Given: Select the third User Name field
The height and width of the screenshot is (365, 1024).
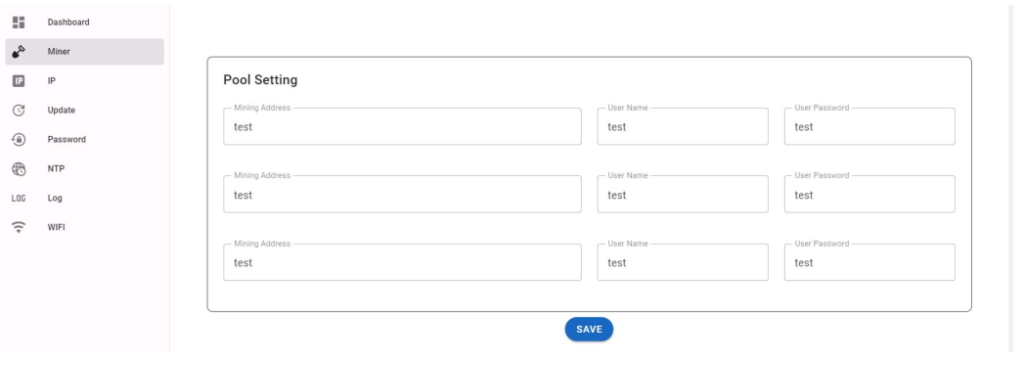Looking at the screenshot, I should pos(682,262).
